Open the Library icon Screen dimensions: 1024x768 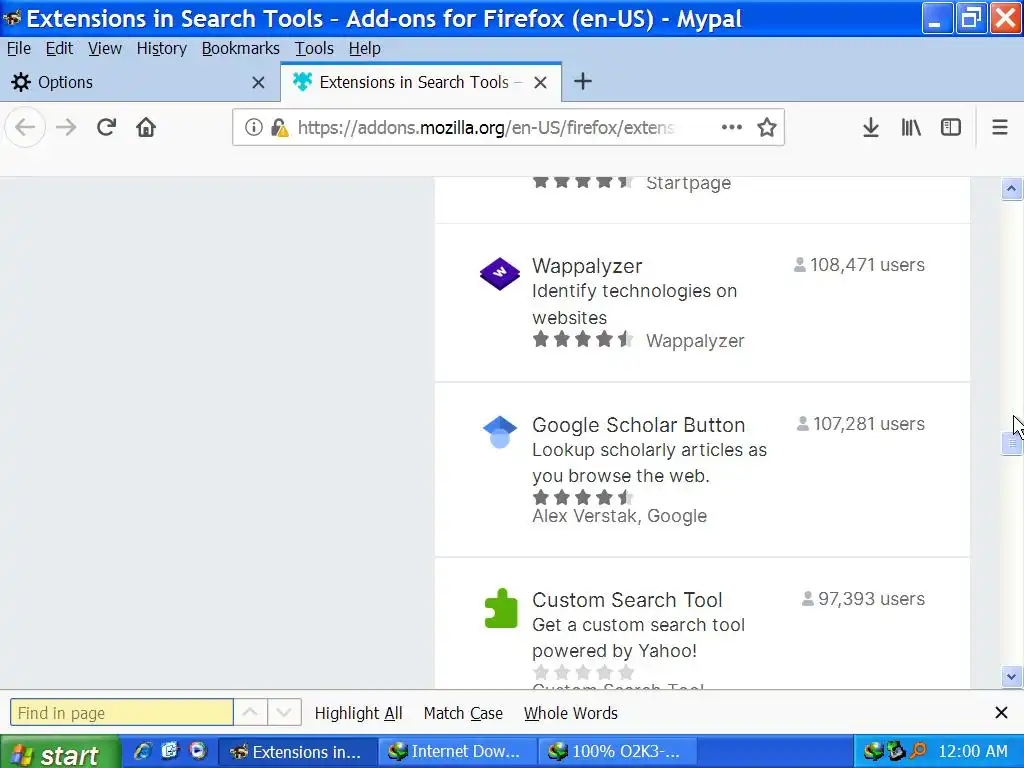point(911,127)
